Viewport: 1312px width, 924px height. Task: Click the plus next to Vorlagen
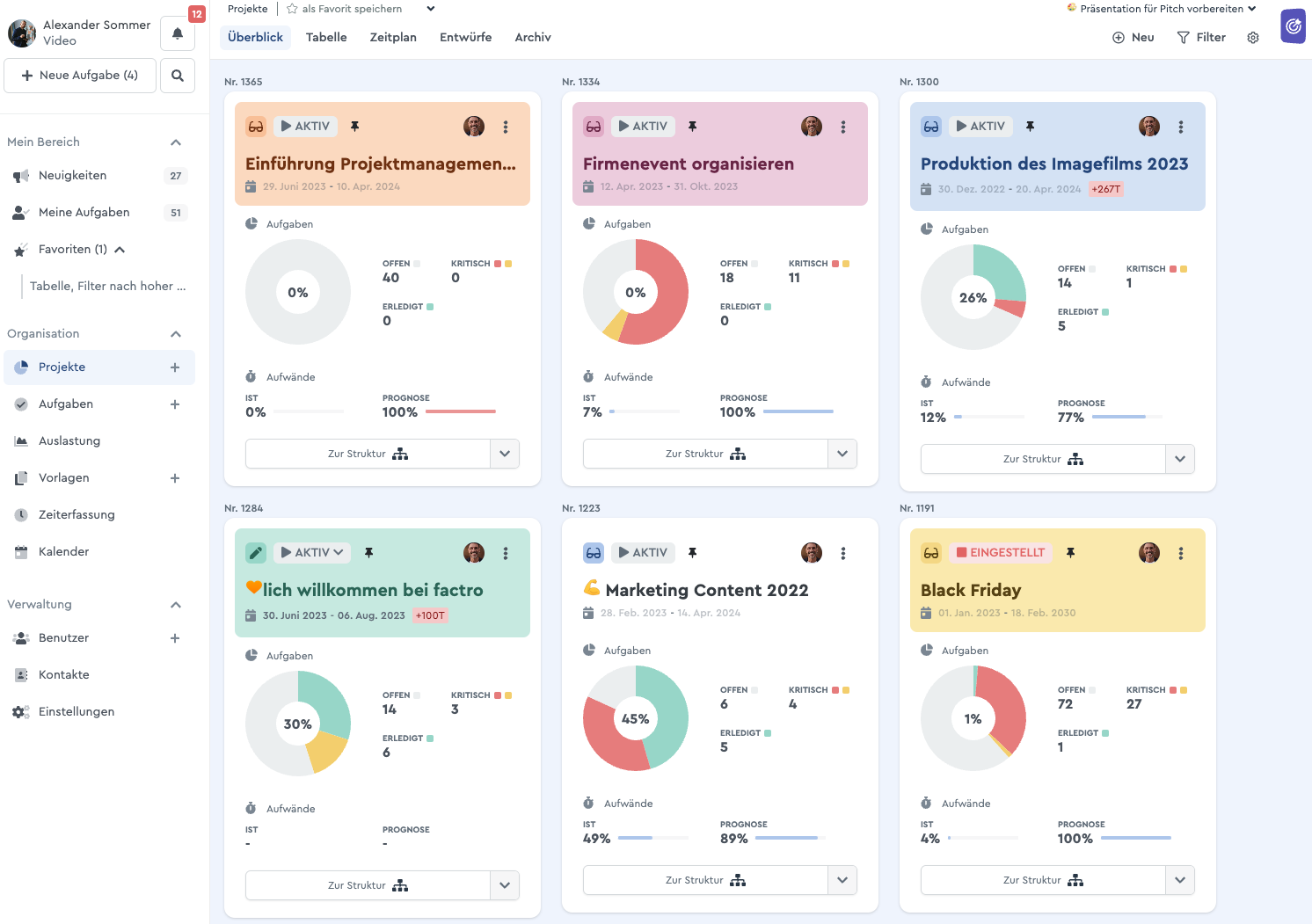[x=175, y=478]
